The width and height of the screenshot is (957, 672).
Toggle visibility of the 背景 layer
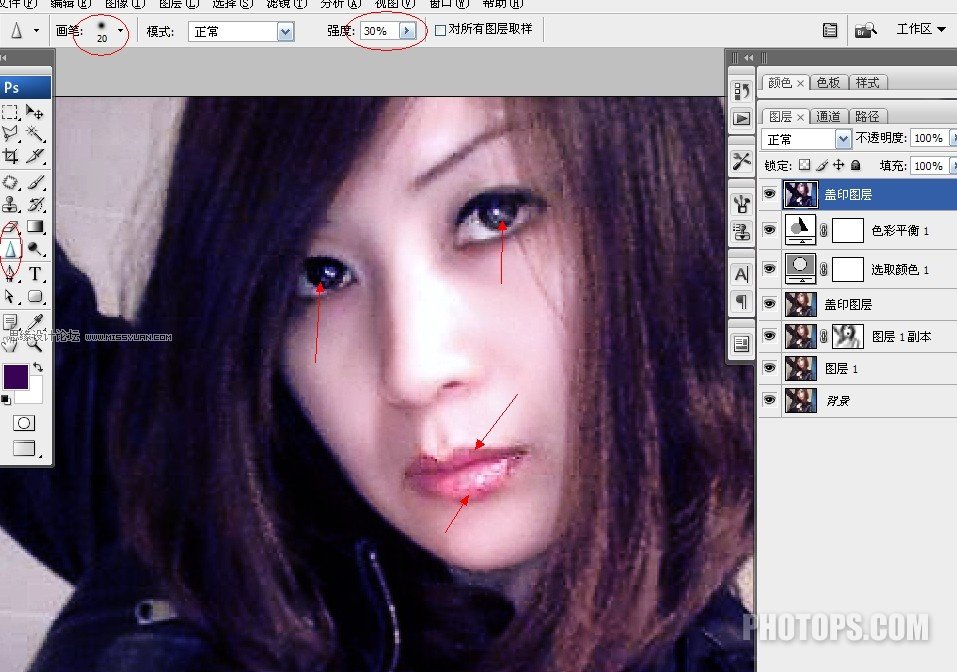point(770,400)
